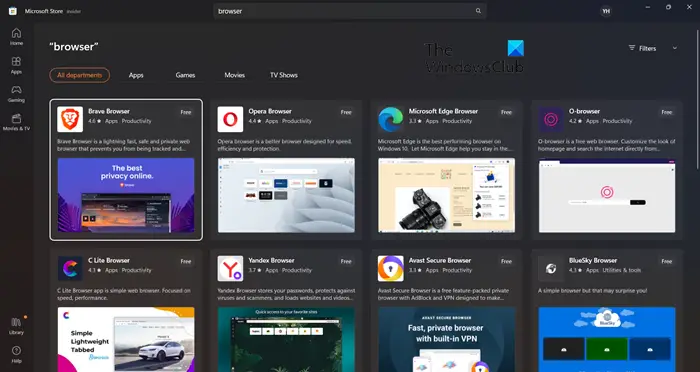Click the Brave Browser lion icon
Screen dimensions: 700x372
pos(70,119)
